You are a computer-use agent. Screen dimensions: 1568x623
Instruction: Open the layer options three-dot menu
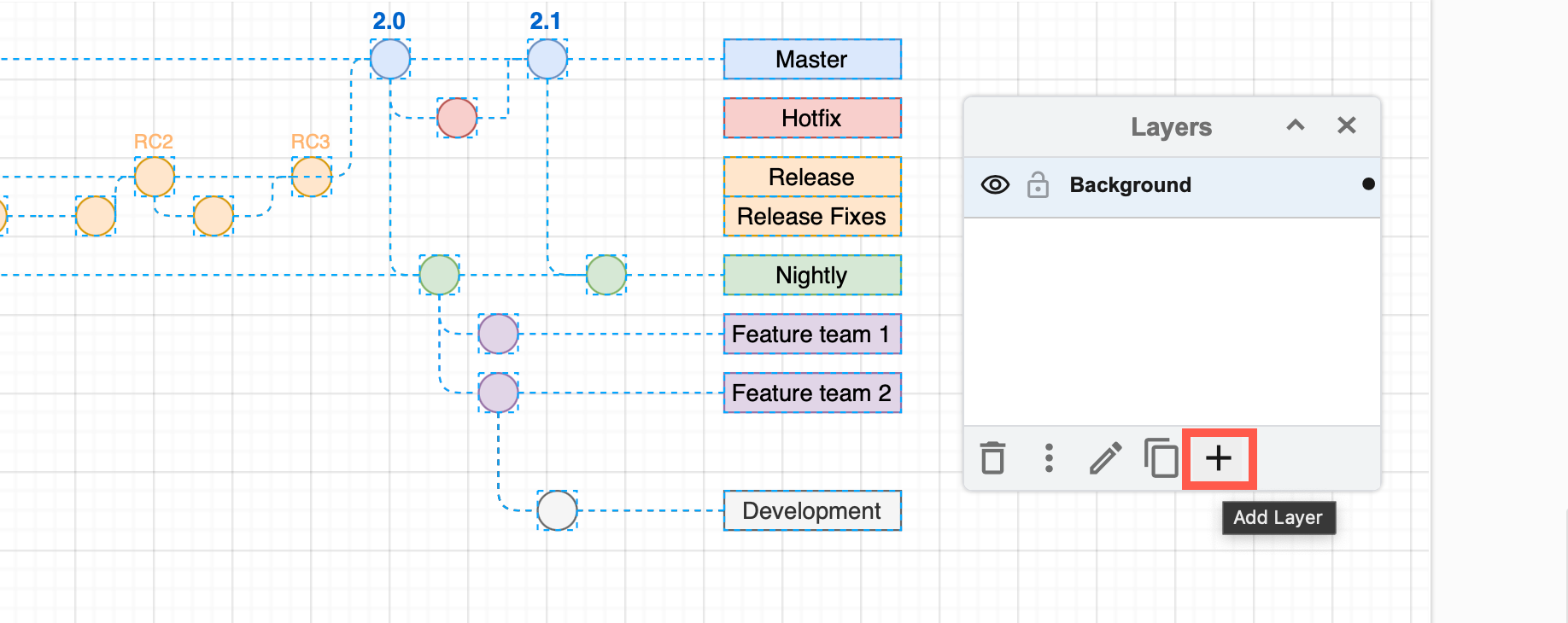click(1049, 458)
